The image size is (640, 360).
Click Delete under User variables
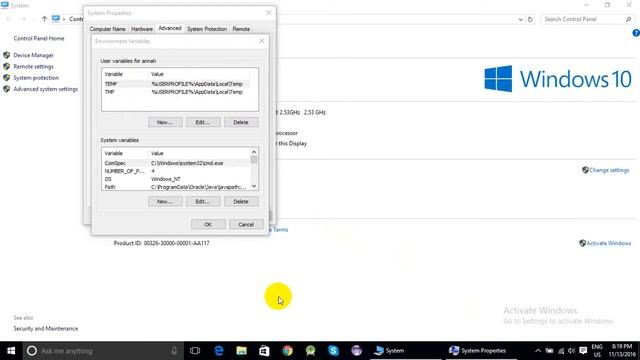pyautogui.click(x=241, y=122)
